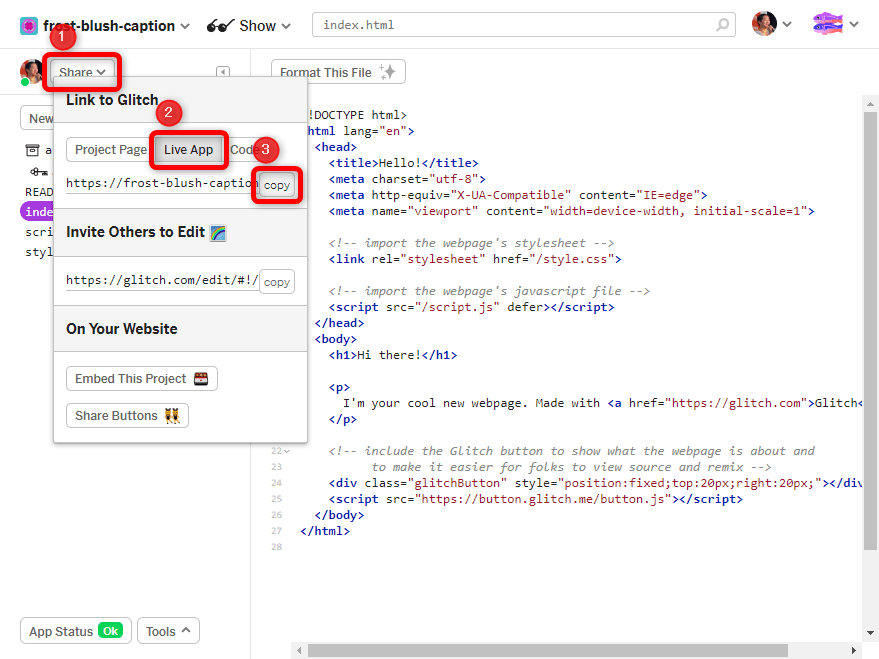Screen dimensions: 879x659
Task: Toggle the Share dropdown button
Action: pyautogui.click(x=82, y=72)
